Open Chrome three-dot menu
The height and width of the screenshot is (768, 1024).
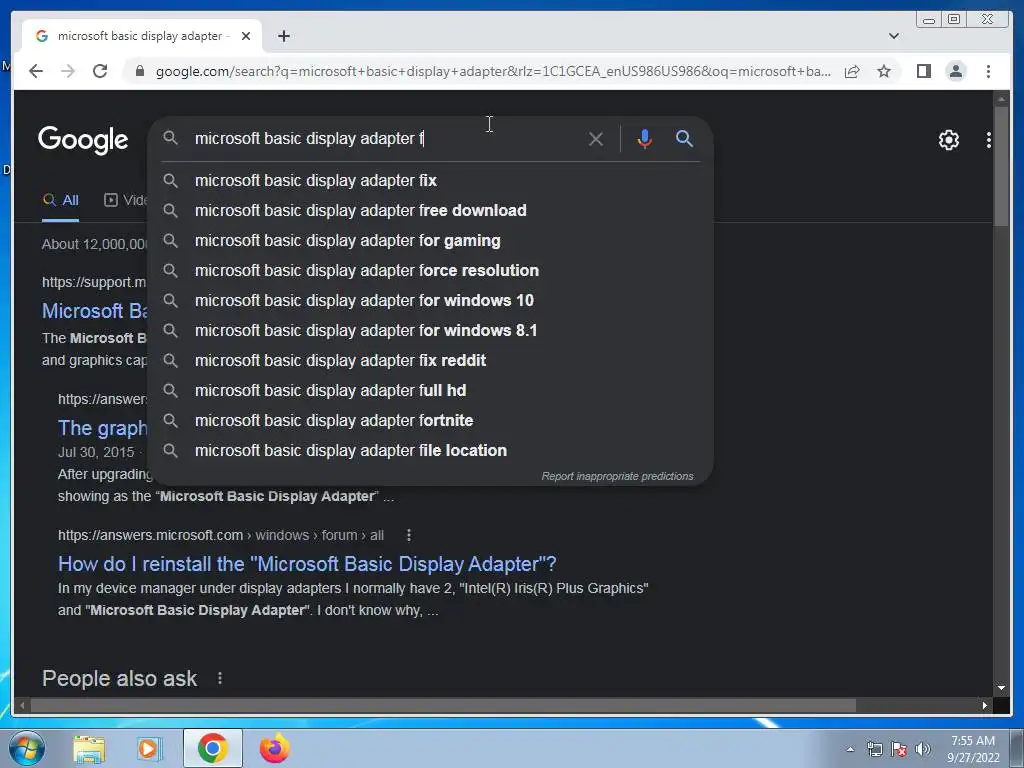988,71
